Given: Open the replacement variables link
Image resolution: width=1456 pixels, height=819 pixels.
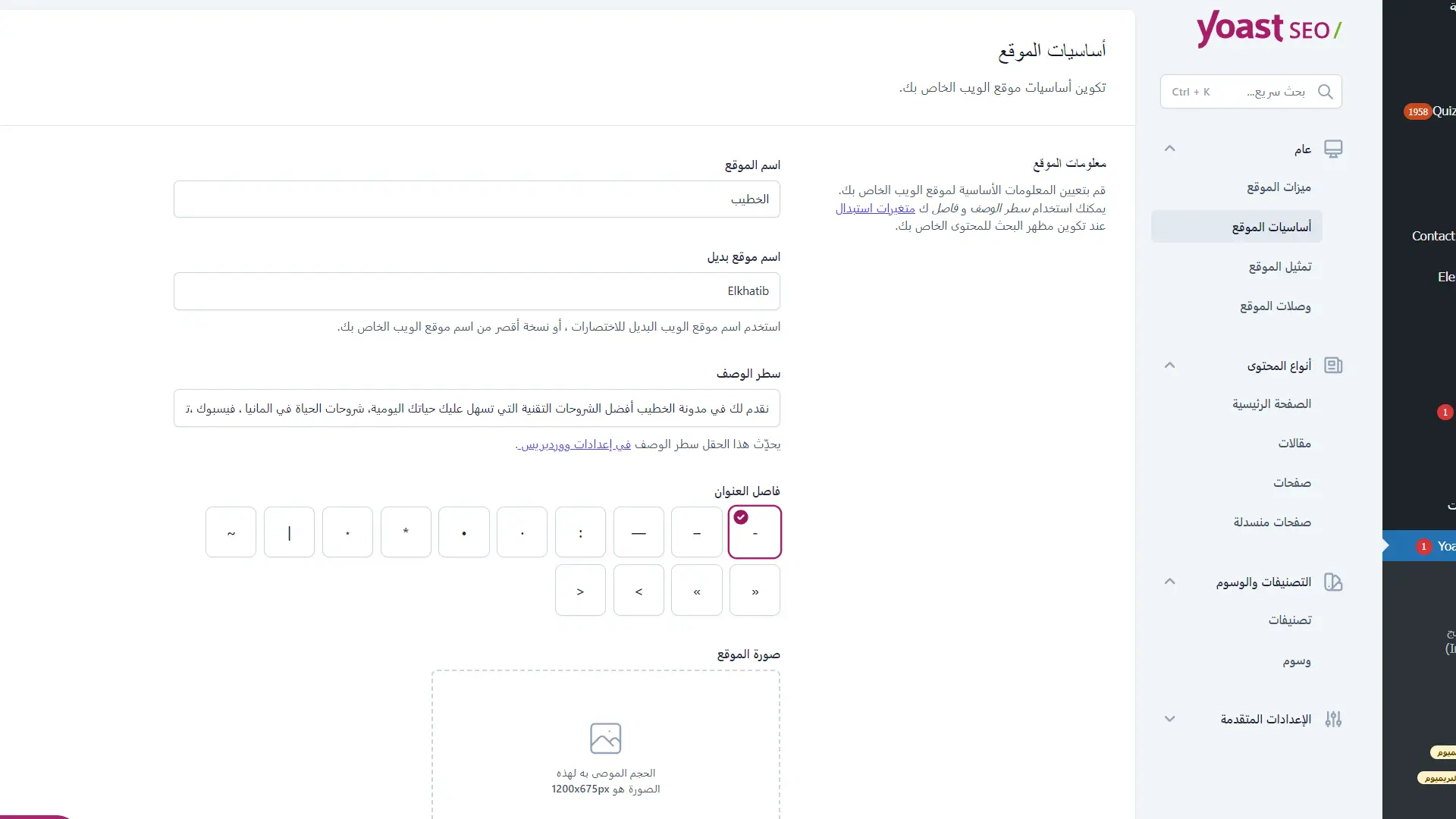Looking at the screenshot, I should coord(875,208).
